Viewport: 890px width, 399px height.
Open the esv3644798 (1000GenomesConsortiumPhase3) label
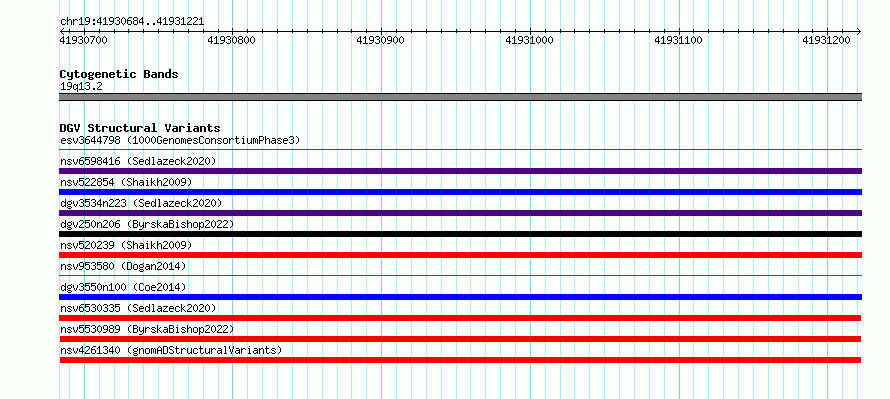180,140
